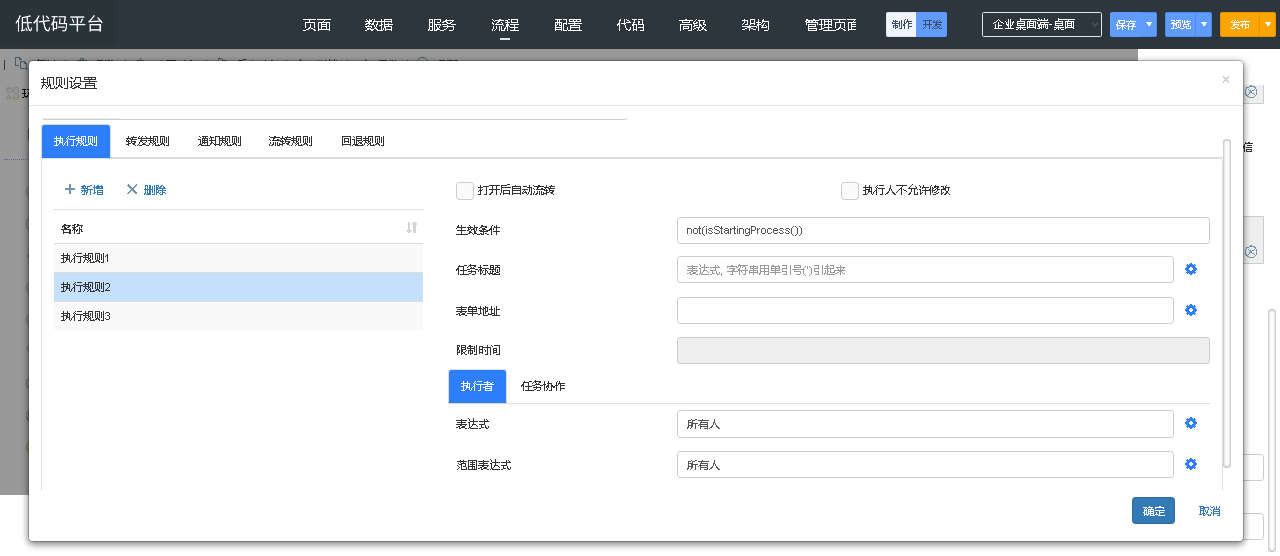Switch the mode toggle to 开发
Screen dimensions: 1280x556
932,24
